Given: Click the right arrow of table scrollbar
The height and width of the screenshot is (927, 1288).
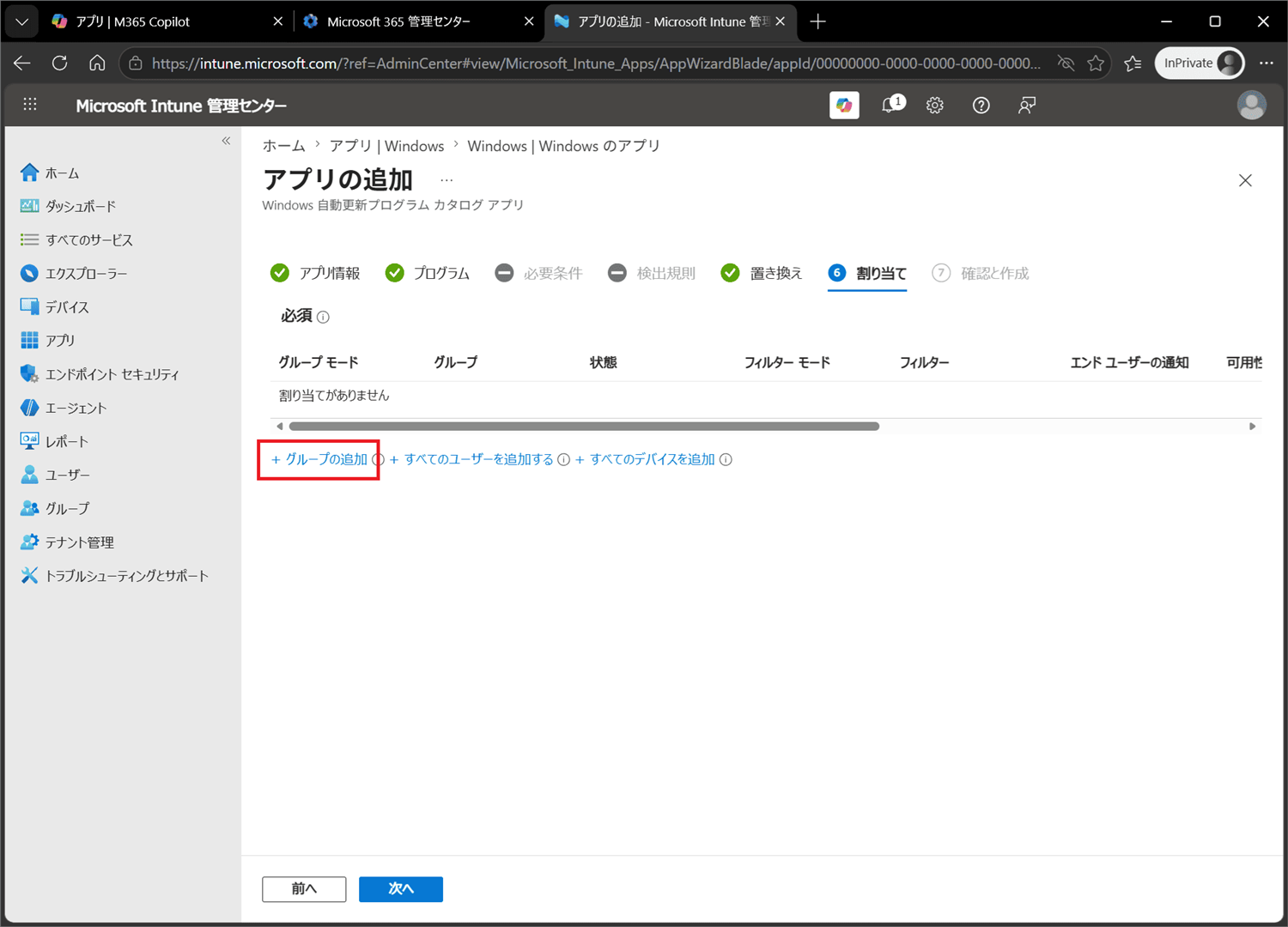Looking at the screenshot, I should (1252, 426).
